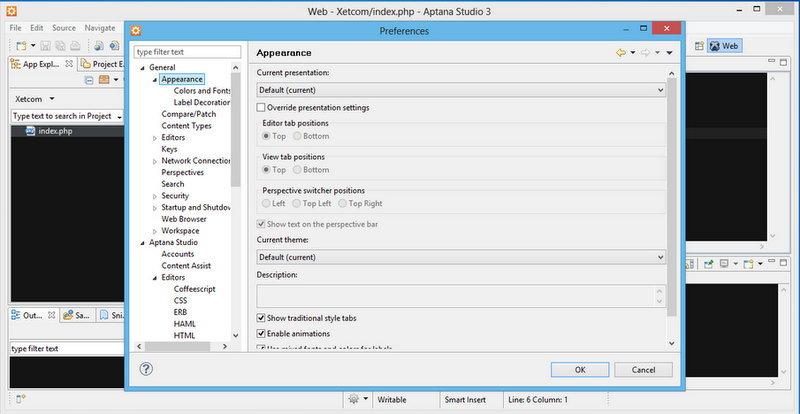
Task: Click the Save toolbar icon in main window
Action: (45, 46)
